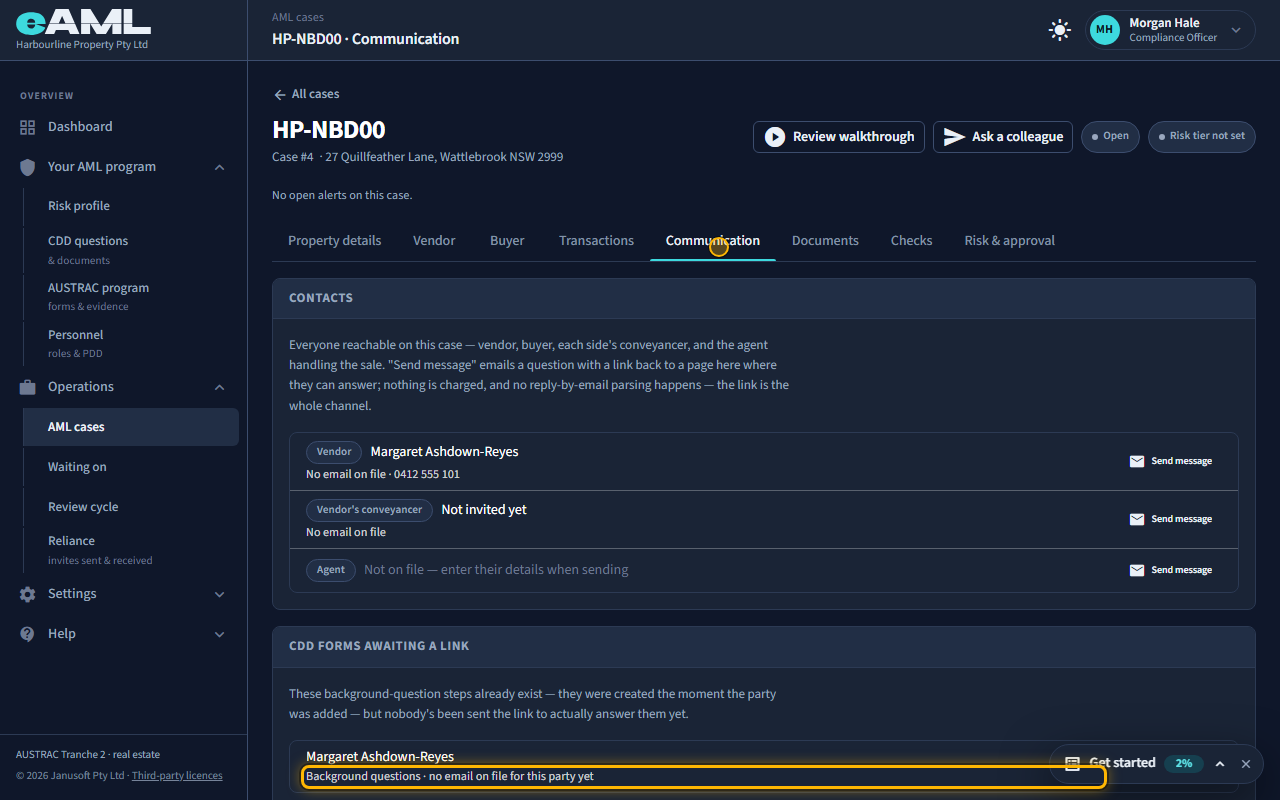Select Waiting on in the sidebar
The height and width of the screenshot is (800, 1280).
[x=131, y=467]
